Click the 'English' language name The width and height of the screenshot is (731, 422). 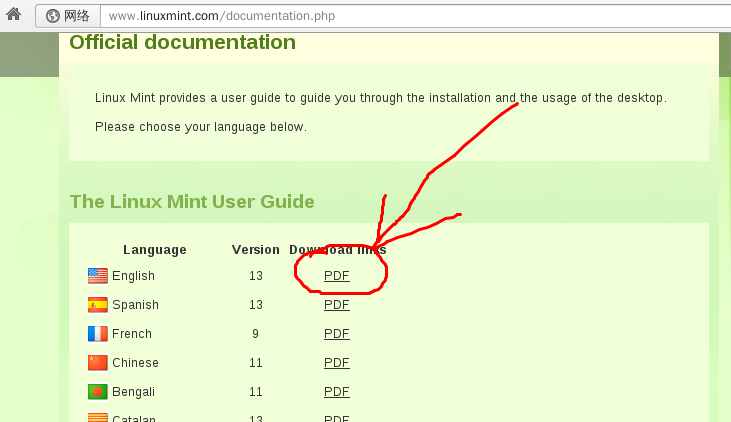pyautogui.click(x=133, y=276)
